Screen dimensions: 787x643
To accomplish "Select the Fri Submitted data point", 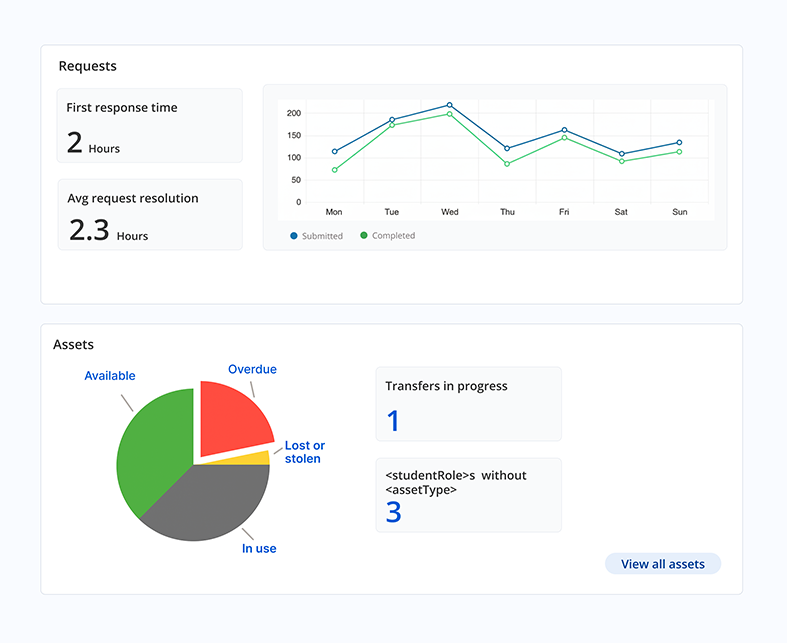I will click(564, 130).
